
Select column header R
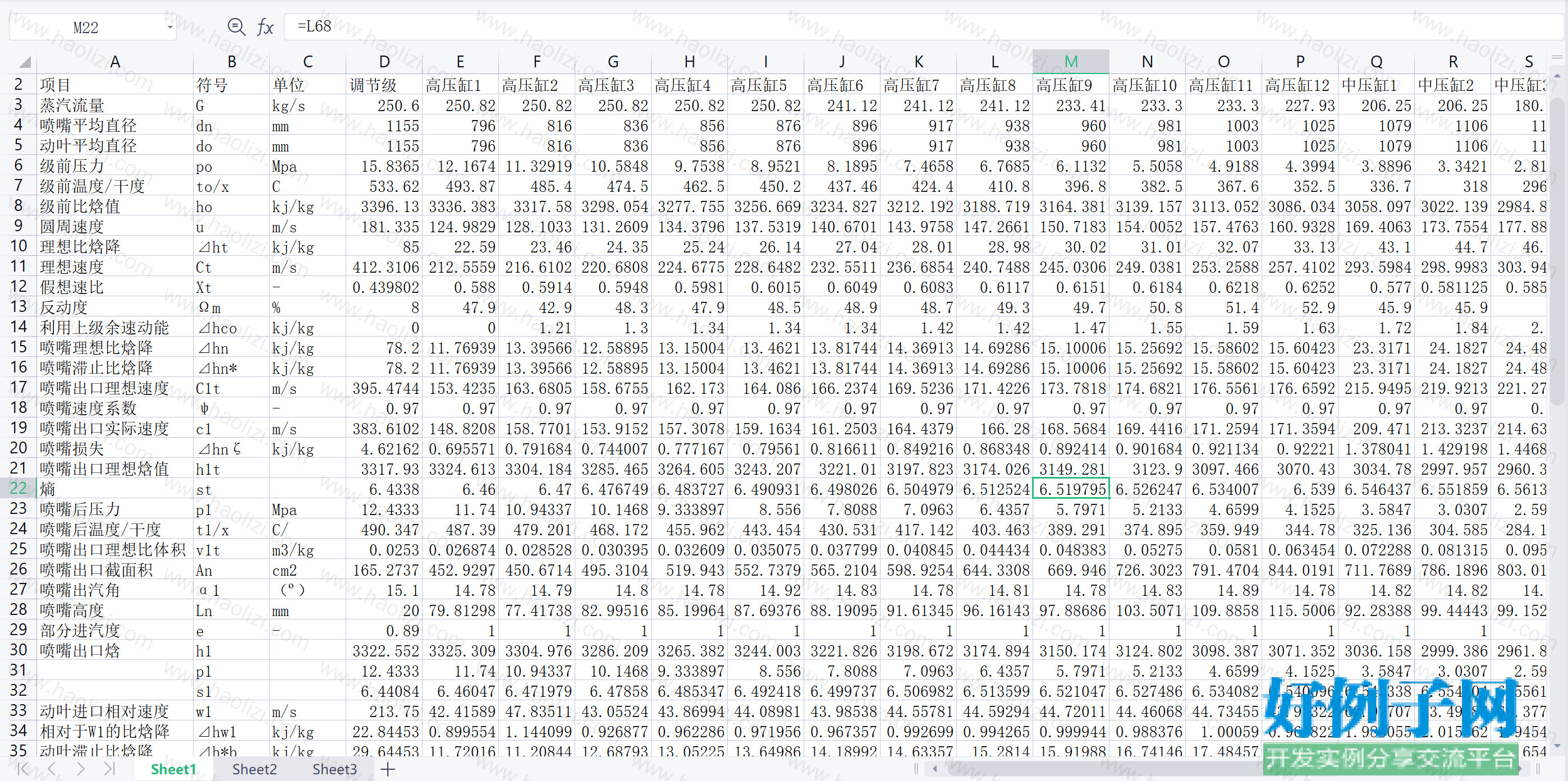(1452, 62)
